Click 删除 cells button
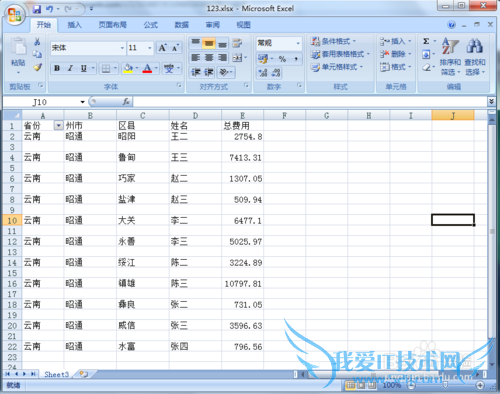500x394 pixels. [396, 54]
